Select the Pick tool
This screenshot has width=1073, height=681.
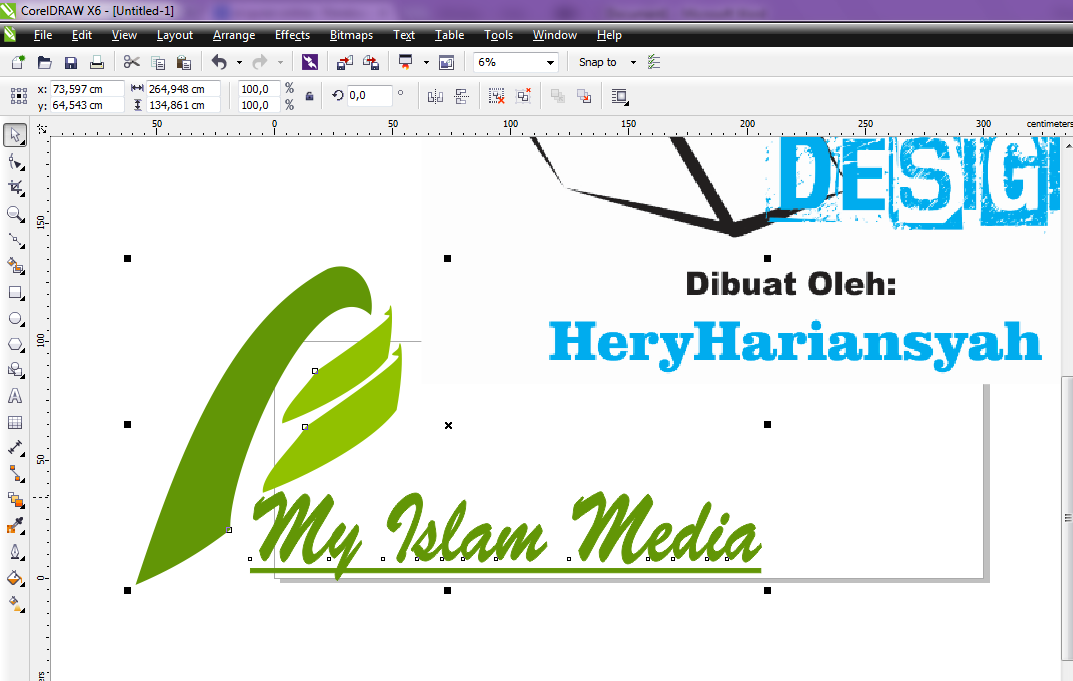click(x=15, y=134)
